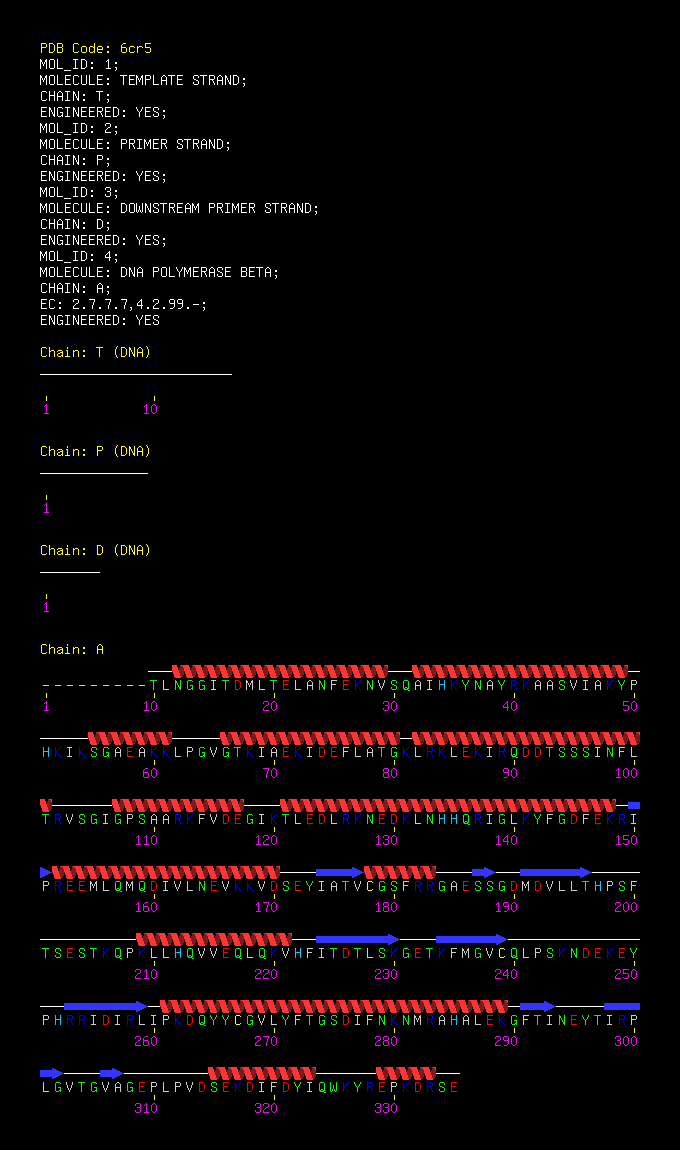
Task: Click residue number 80 label
Action: click(390, 773)
